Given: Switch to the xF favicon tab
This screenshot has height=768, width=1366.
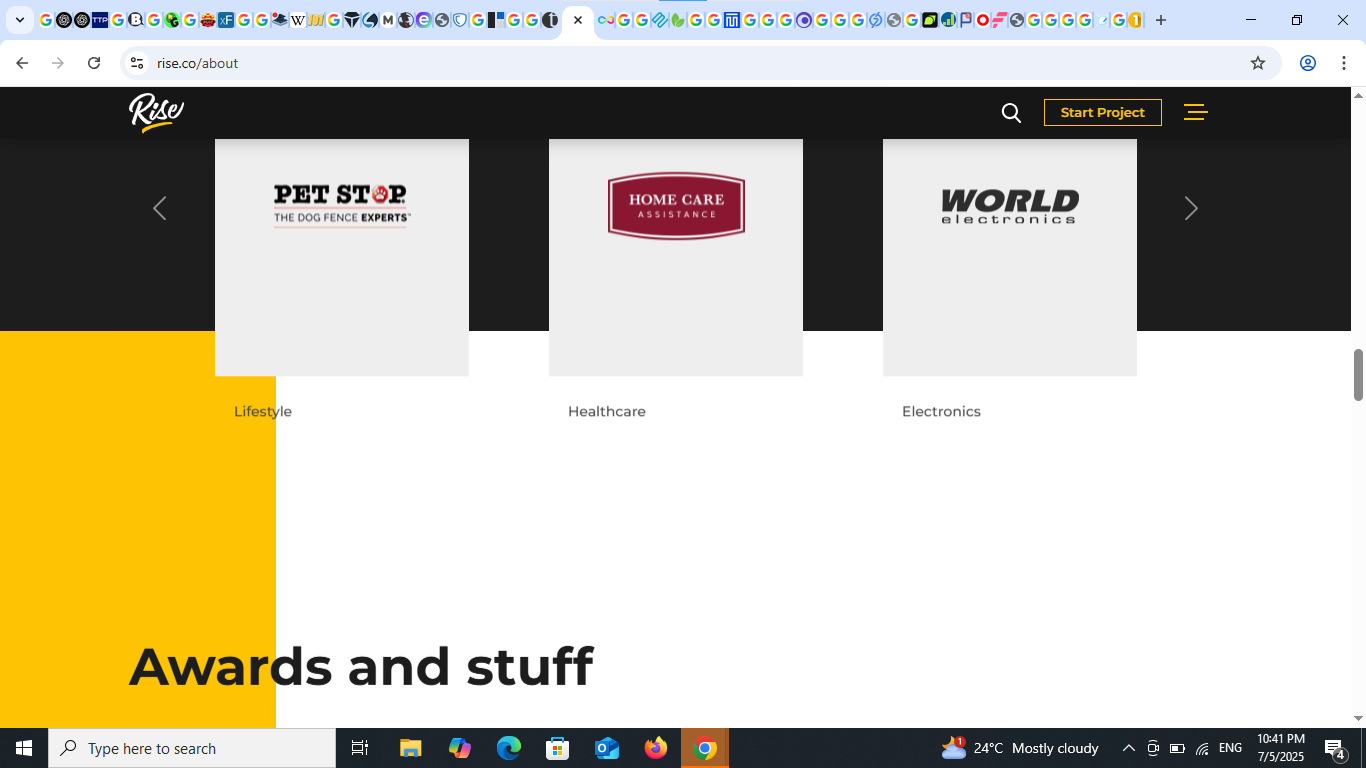Looking at the screenshot, I should 226,20.
